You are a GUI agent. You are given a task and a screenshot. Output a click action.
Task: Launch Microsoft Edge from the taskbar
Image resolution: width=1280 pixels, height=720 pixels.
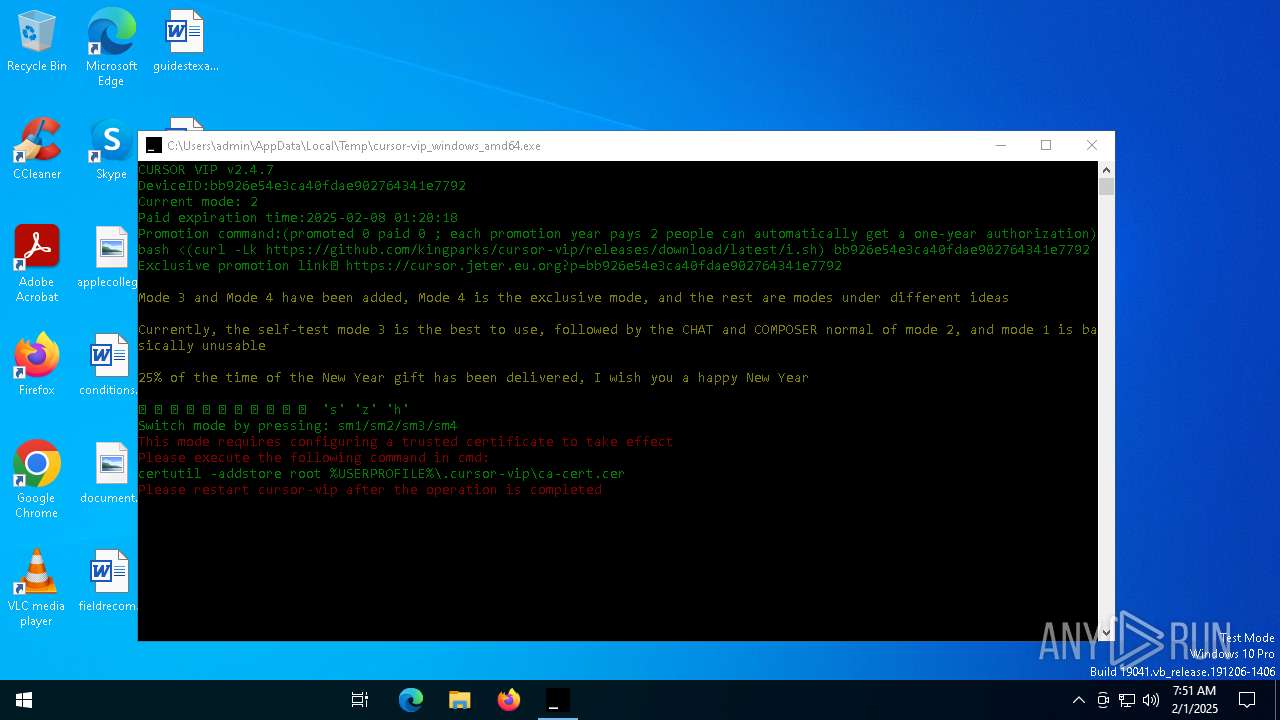pos(411,700)
